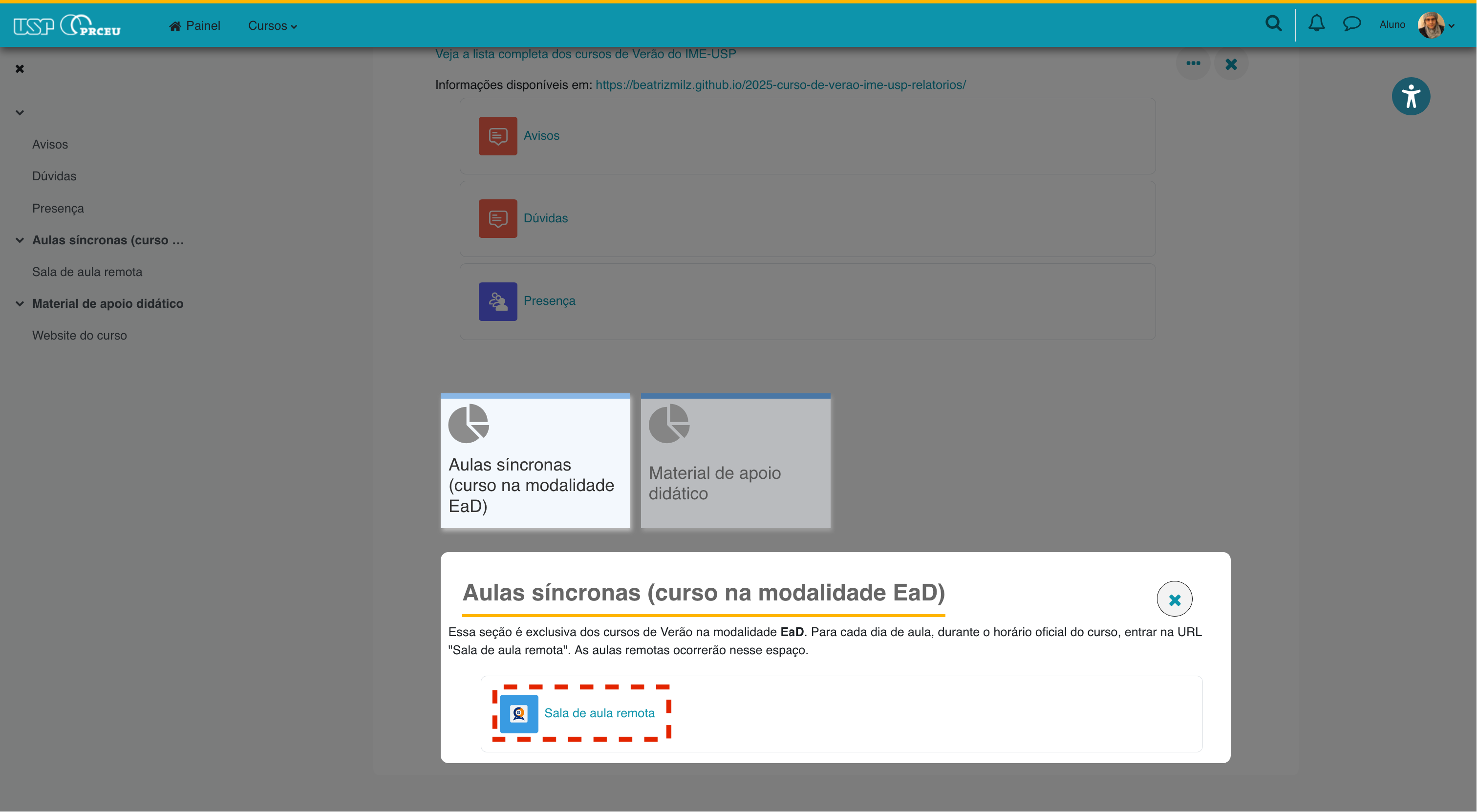Select Website do curso in sidebar

(79, 336)
